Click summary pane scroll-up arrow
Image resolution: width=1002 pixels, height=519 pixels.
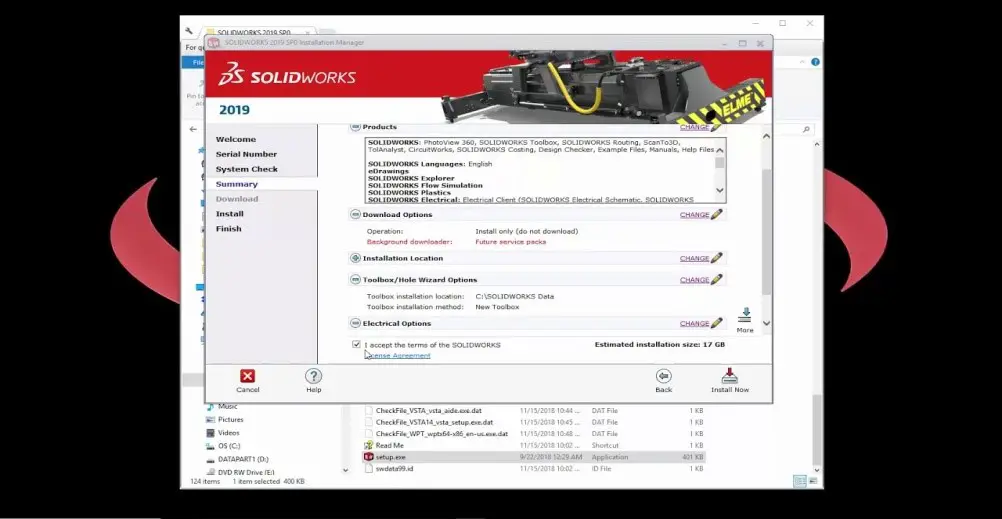(x=766, y=136)
